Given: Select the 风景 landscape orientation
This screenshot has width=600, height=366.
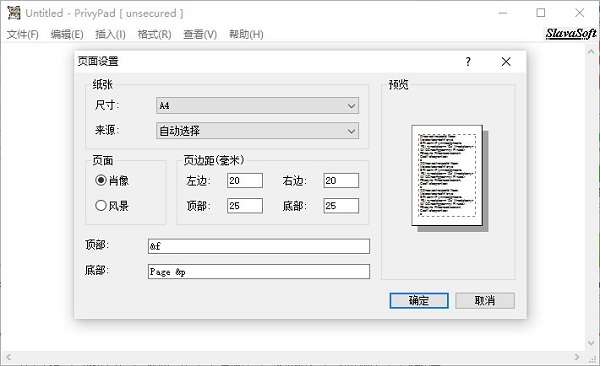Looking at the screenshot, I should coord(112,206).
